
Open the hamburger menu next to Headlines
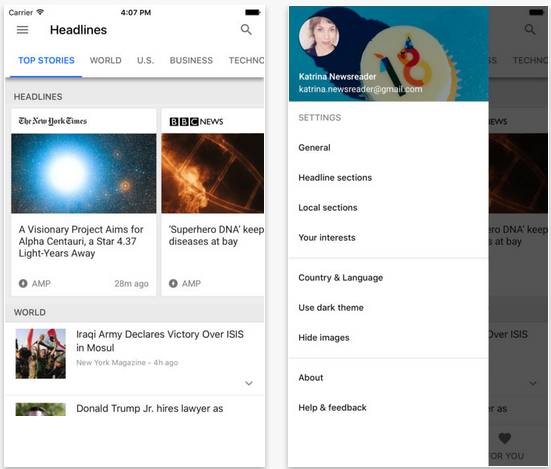pyautogui.click(x=22, y=30)
